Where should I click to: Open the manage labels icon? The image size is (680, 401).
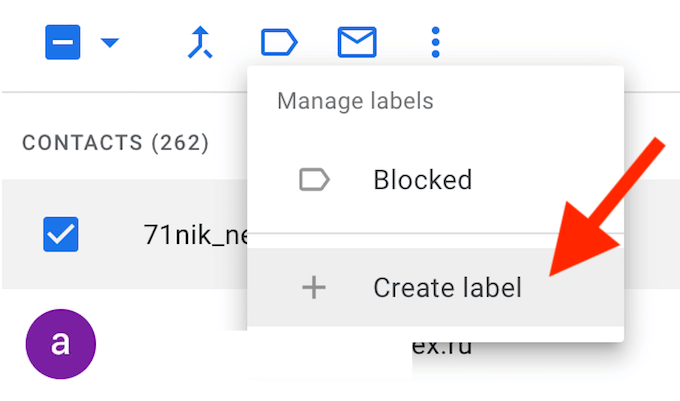tap(279, 42)
